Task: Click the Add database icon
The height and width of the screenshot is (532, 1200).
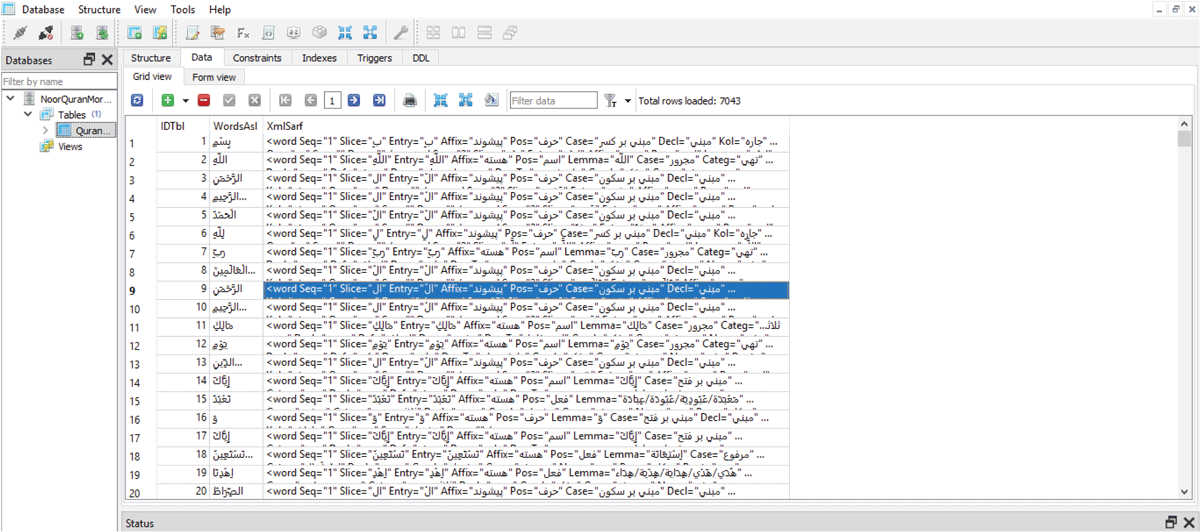Action: pos(77,33)
